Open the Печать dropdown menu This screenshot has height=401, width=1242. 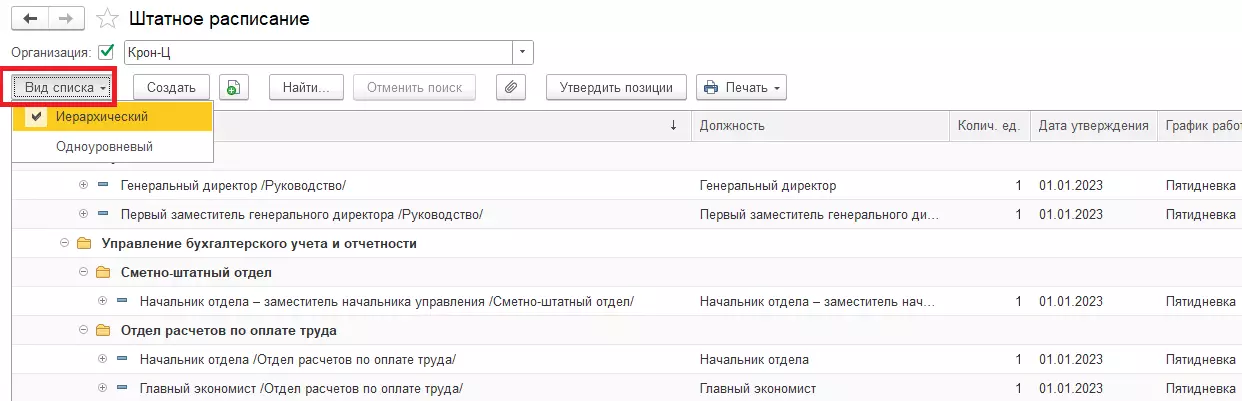(741, 88)
